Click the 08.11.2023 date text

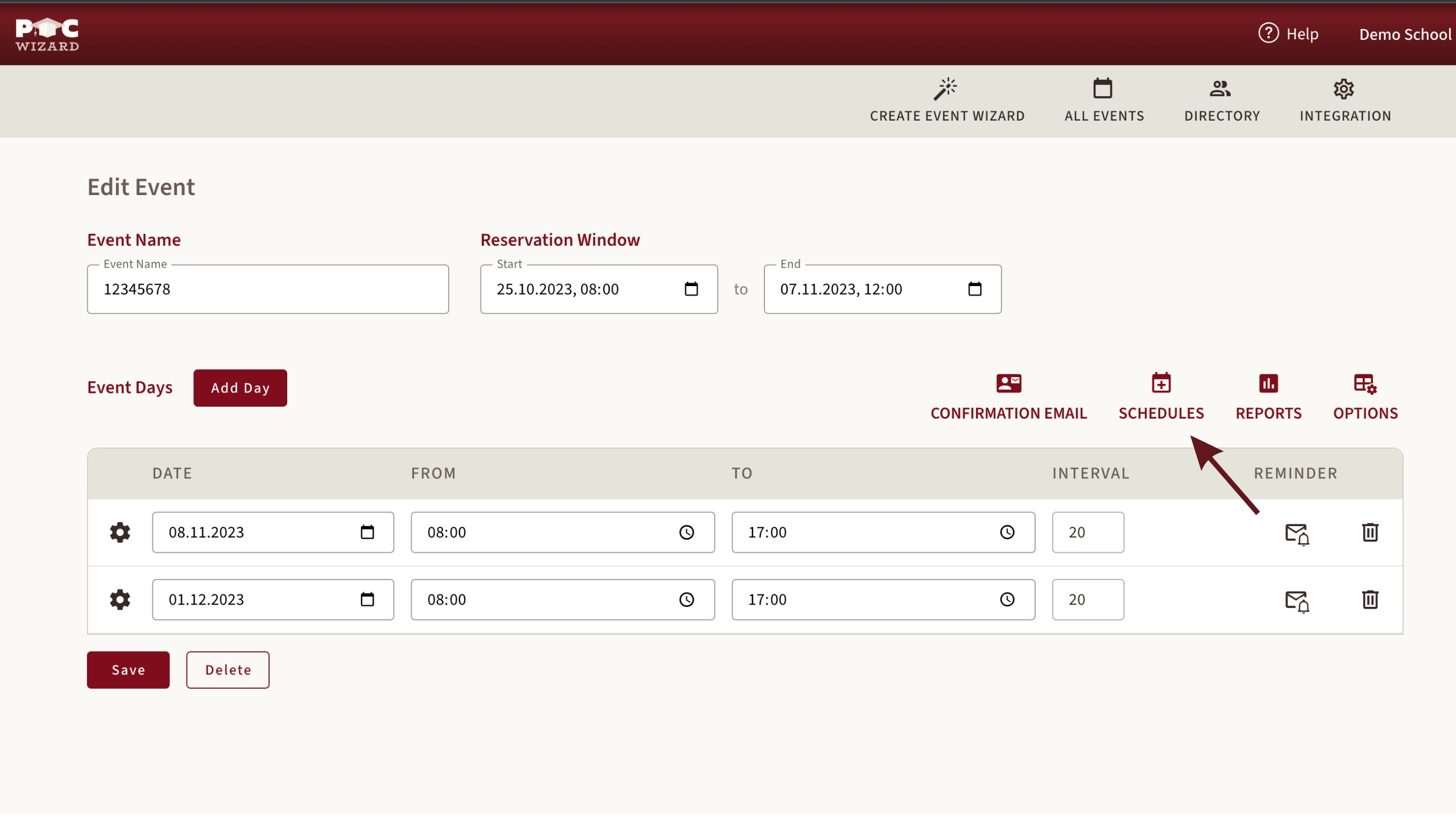point(206,532)
